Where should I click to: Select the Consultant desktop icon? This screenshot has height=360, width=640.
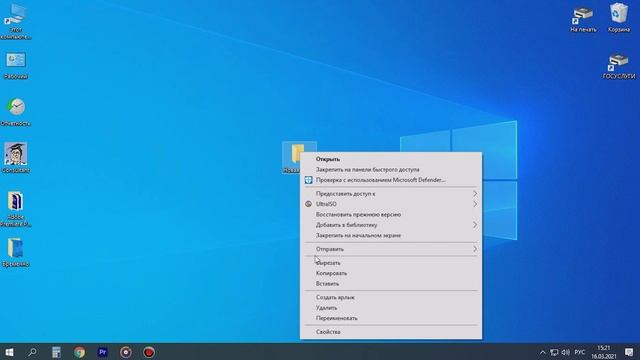pos(16,158)
